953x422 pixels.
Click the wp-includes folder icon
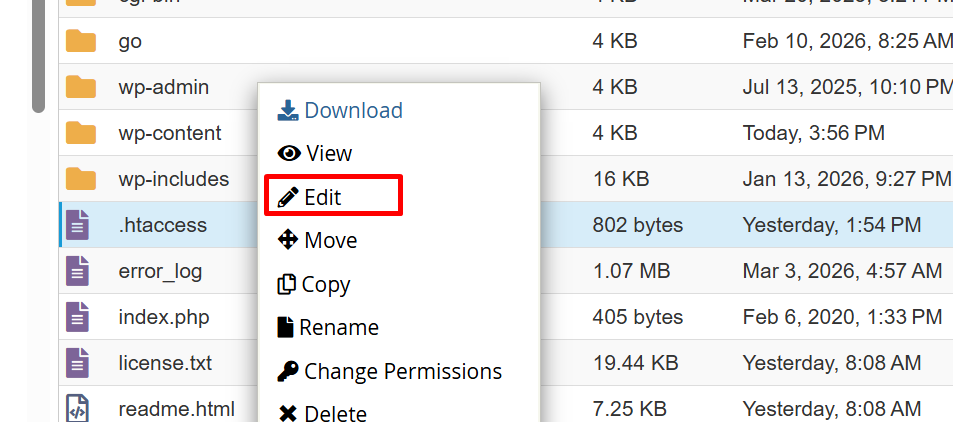click(80, 179)
